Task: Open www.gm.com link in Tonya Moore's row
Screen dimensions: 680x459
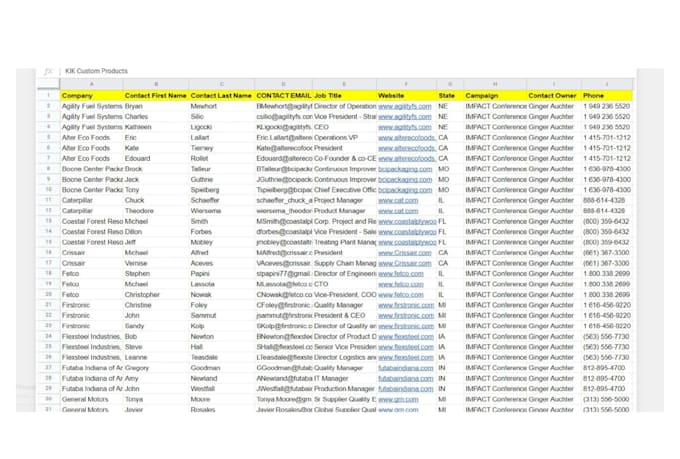Action: (398, 399)
